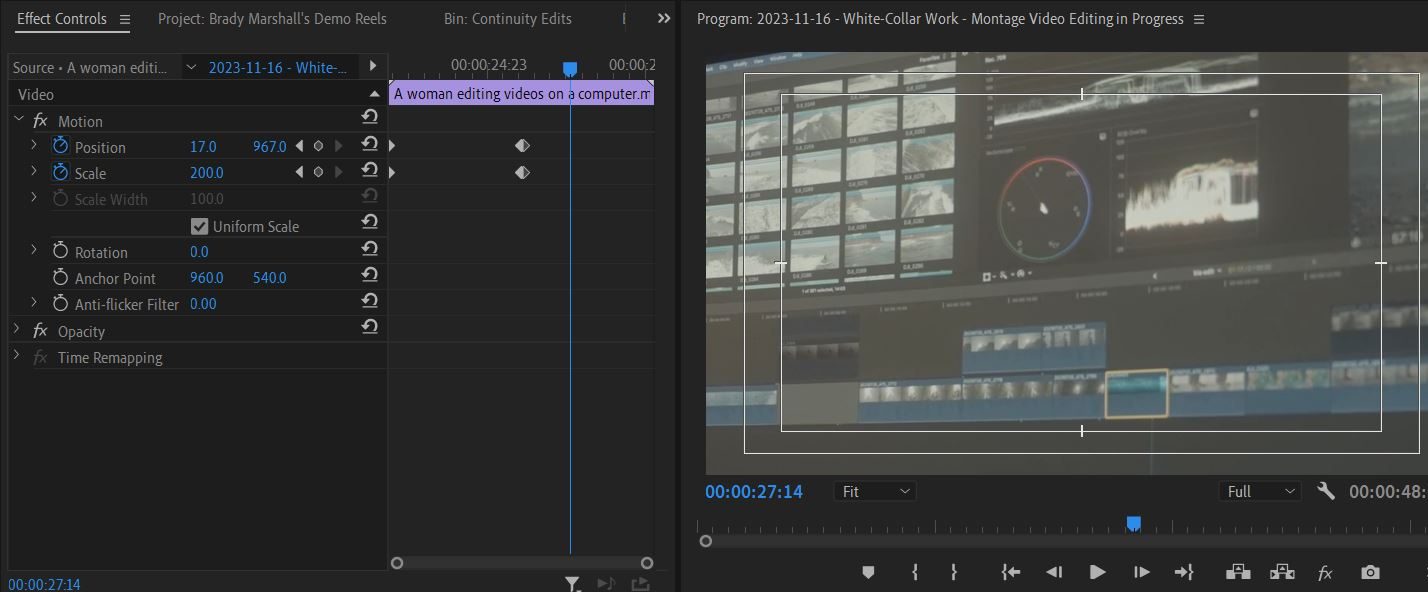Reset the Anti-flicker Filter parameter

coord(369,300)
